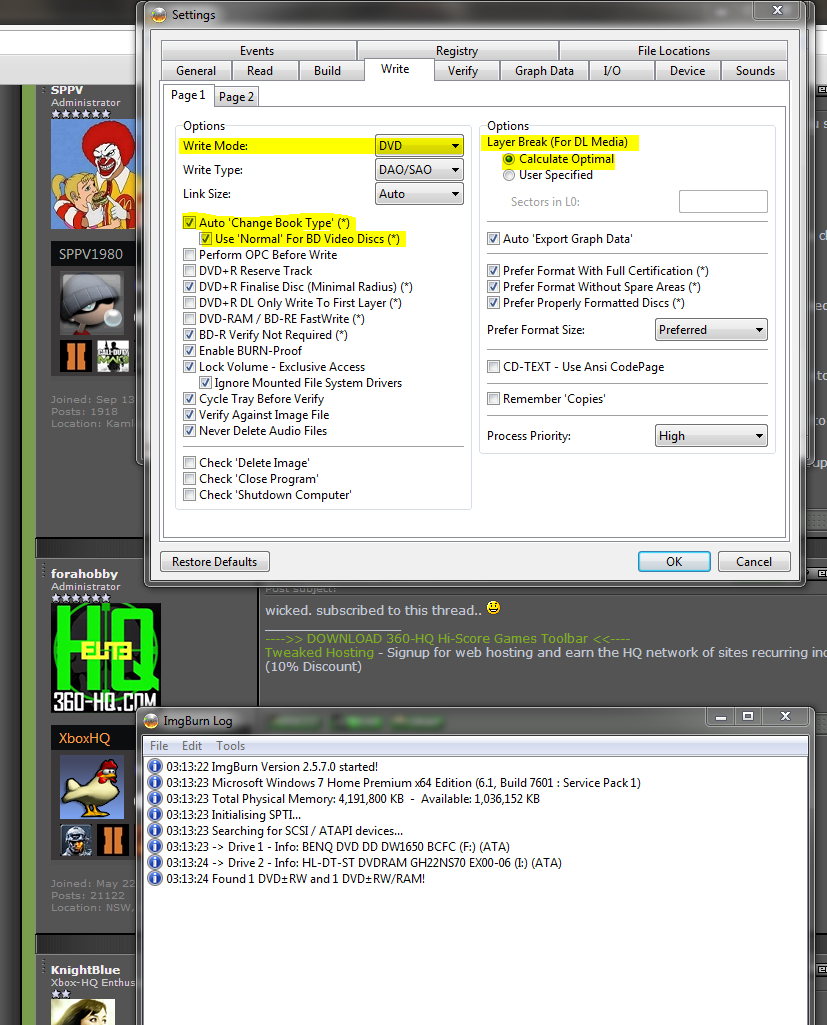Open the File Locations tab
This screenshot has width=827, height=1025.
pyautogui.click(x=673, y=50)
